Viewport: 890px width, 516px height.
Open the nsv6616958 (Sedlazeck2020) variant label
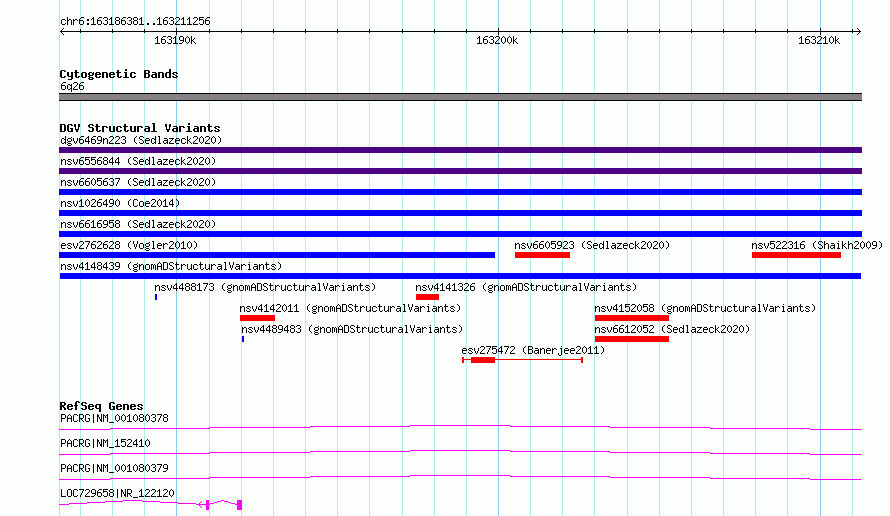(x=138, y=224)
